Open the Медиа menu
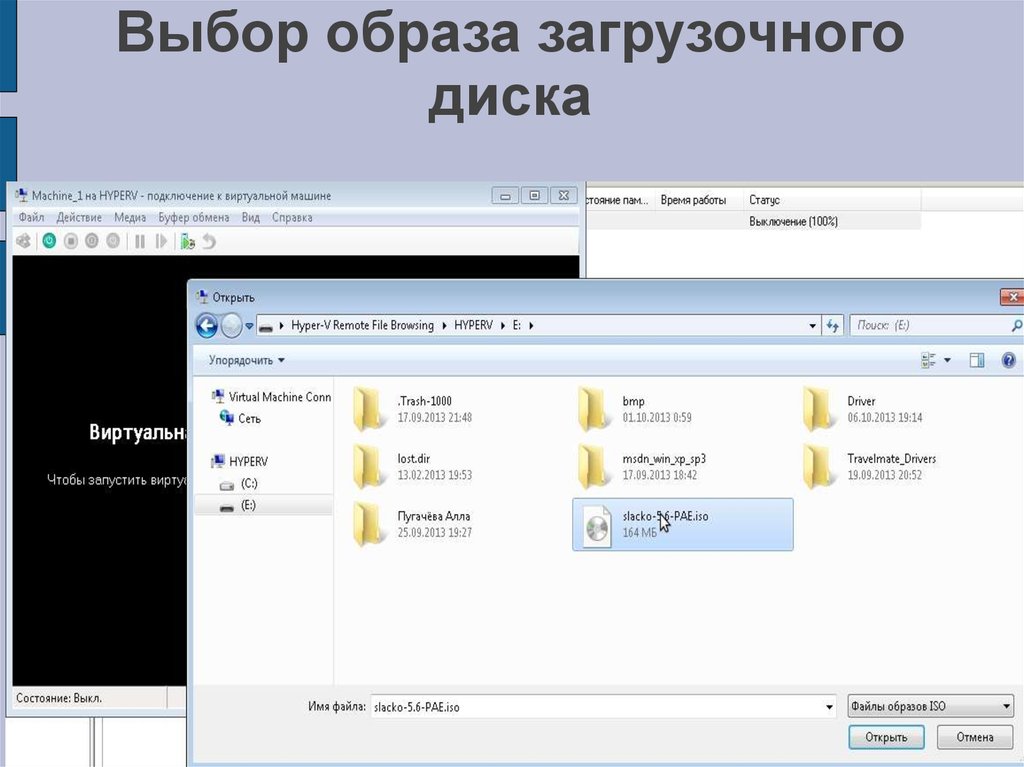This screenshot has height=767, width=1024. [130, 217]
